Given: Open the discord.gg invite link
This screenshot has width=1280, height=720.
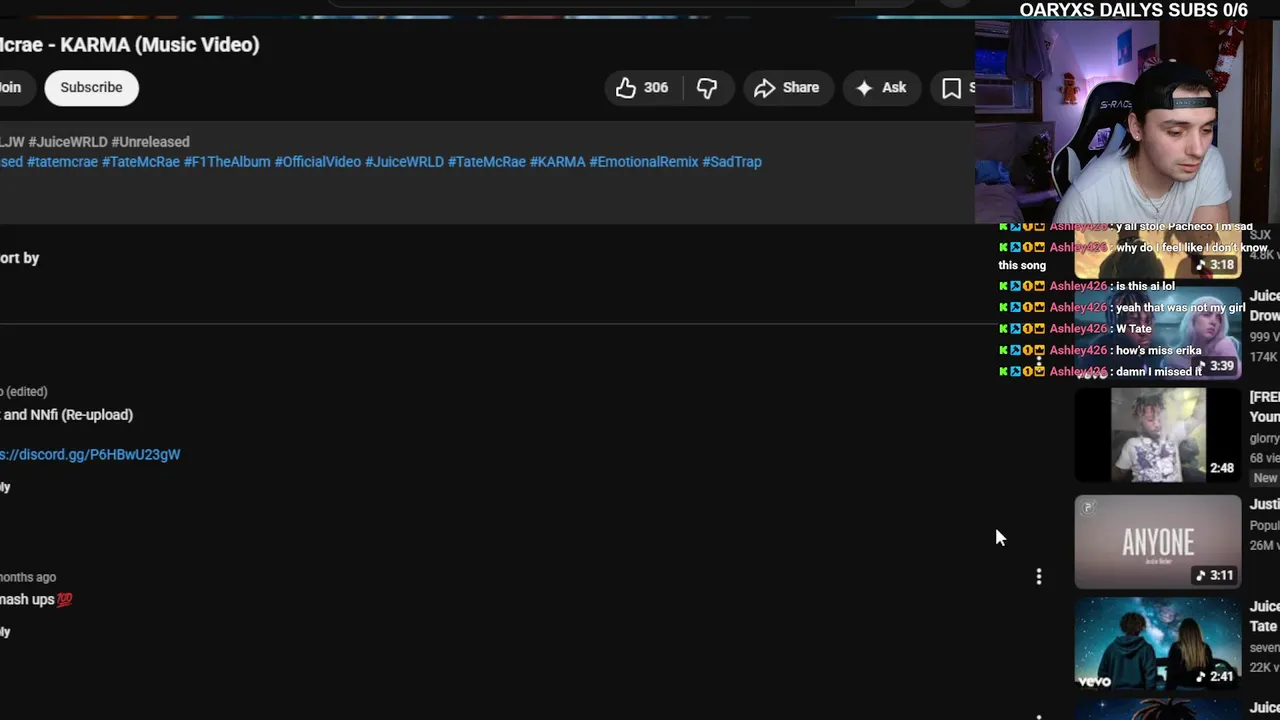Looking at the screenshot, I should tap(90, 454).
